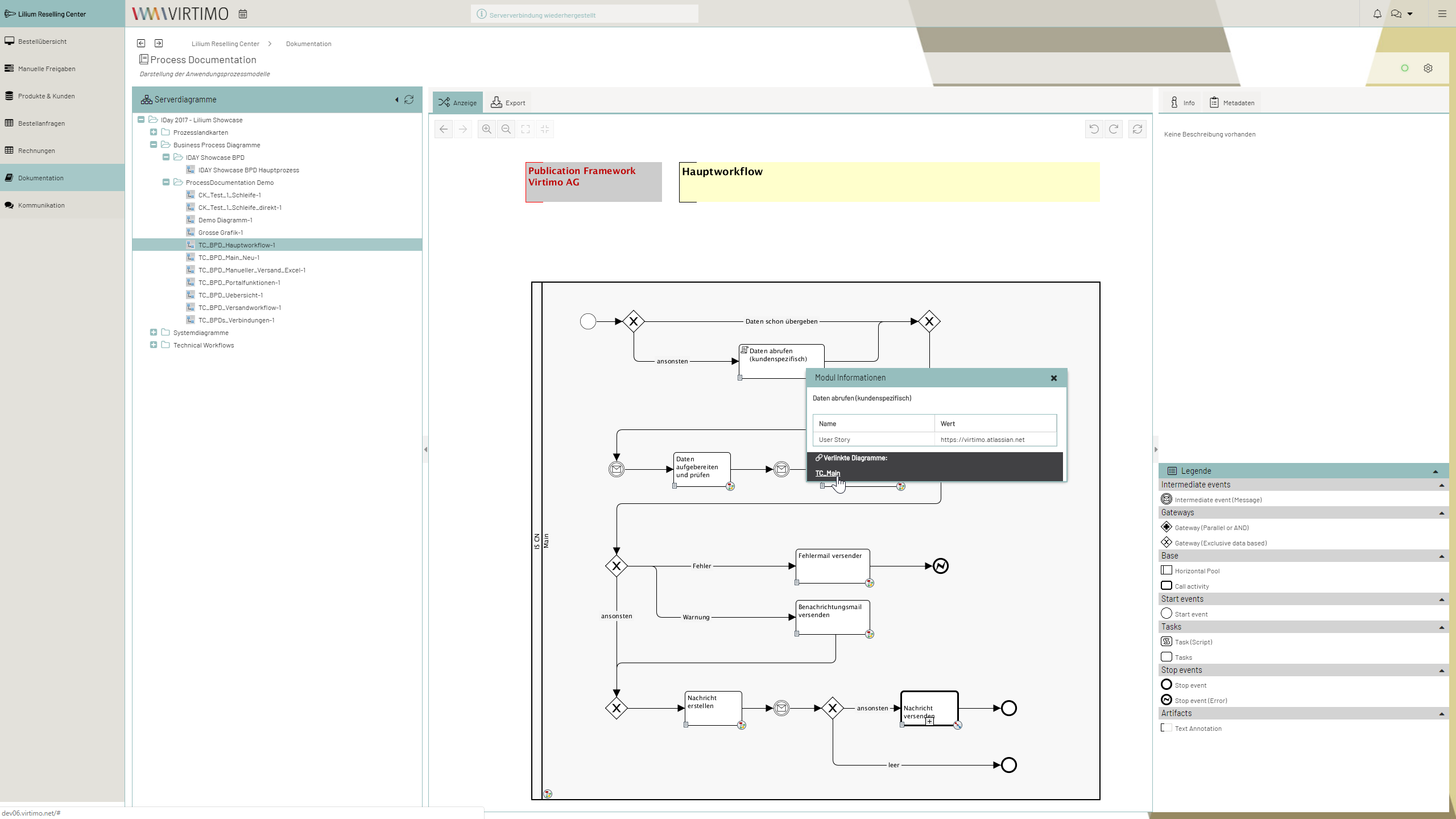Expand the Systemdiagramme folder
Screen dimensions: 1456x819
click(154, 333)
